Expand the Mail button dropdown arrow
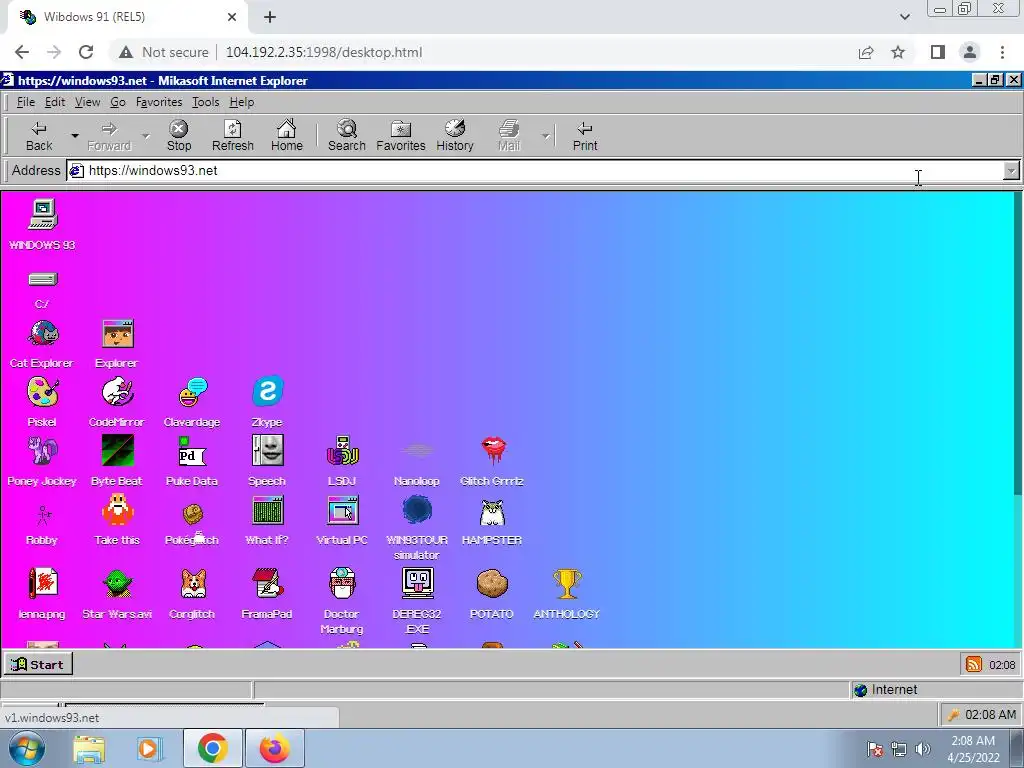The image size is (1024, 768). pyautogui.click(x=545, y=136)
